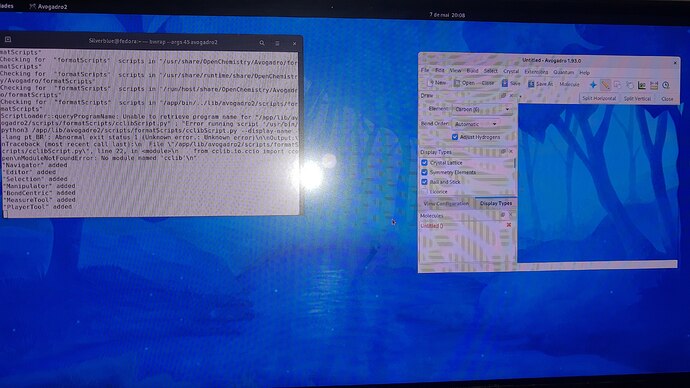Open the Extensions menu
This screenshot has width=690, height=388.
tap(536, 72)
